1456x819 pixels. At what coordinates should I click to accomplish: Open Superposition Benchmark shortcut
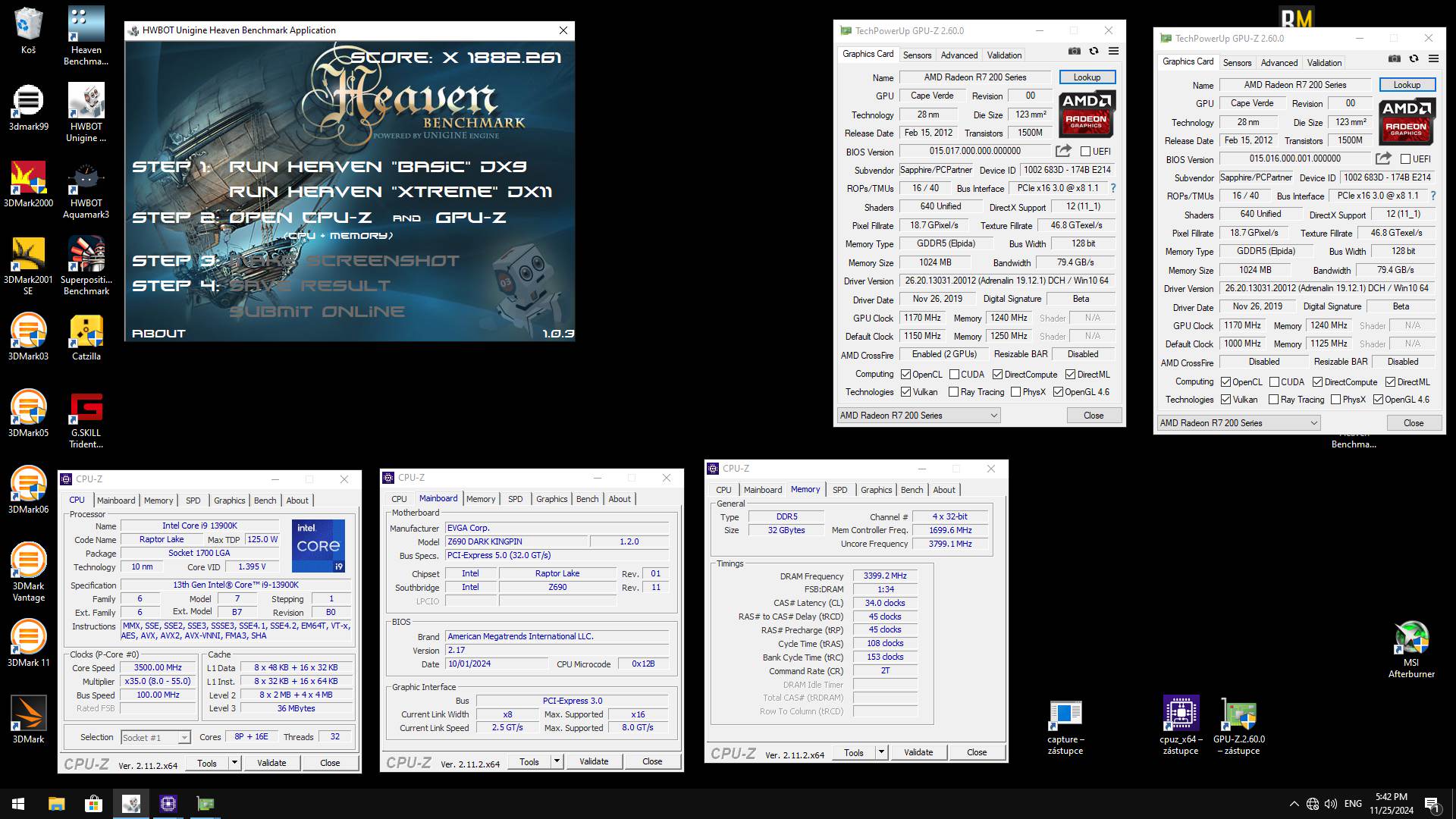click(86, 266)
